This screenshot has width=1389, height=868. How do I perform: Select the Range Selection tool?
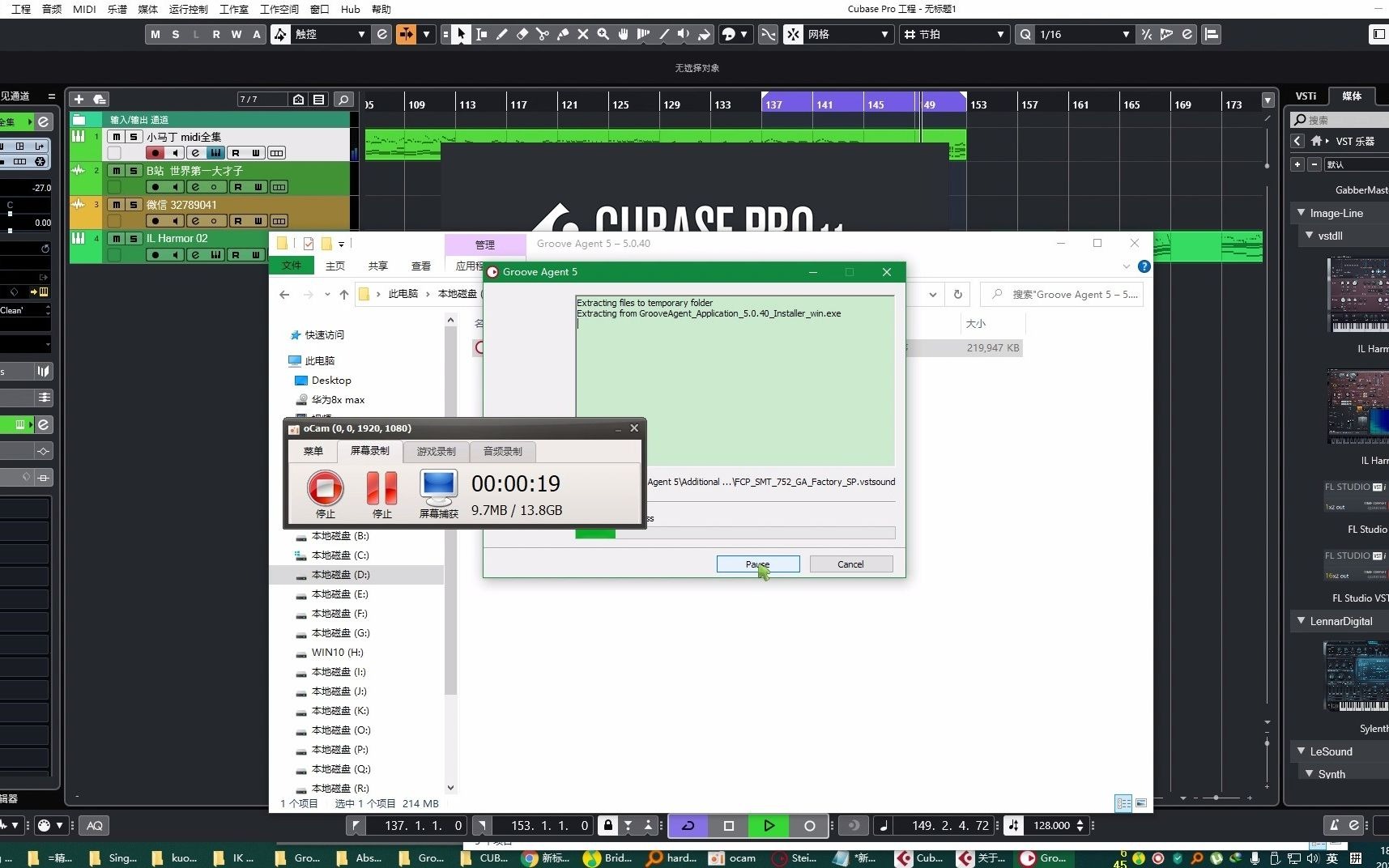(x=482, y=34)
